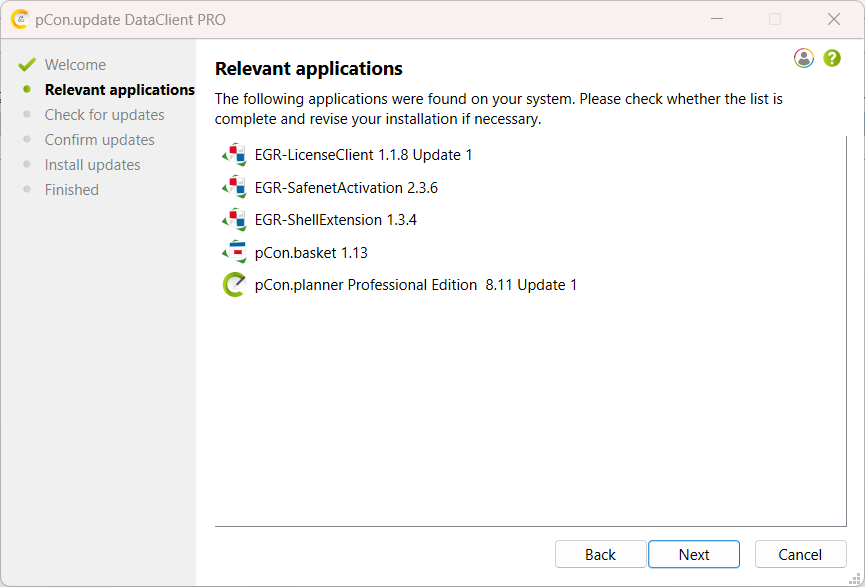Proceed with the Next button
The image size is (865, 587).
(694, 554)
